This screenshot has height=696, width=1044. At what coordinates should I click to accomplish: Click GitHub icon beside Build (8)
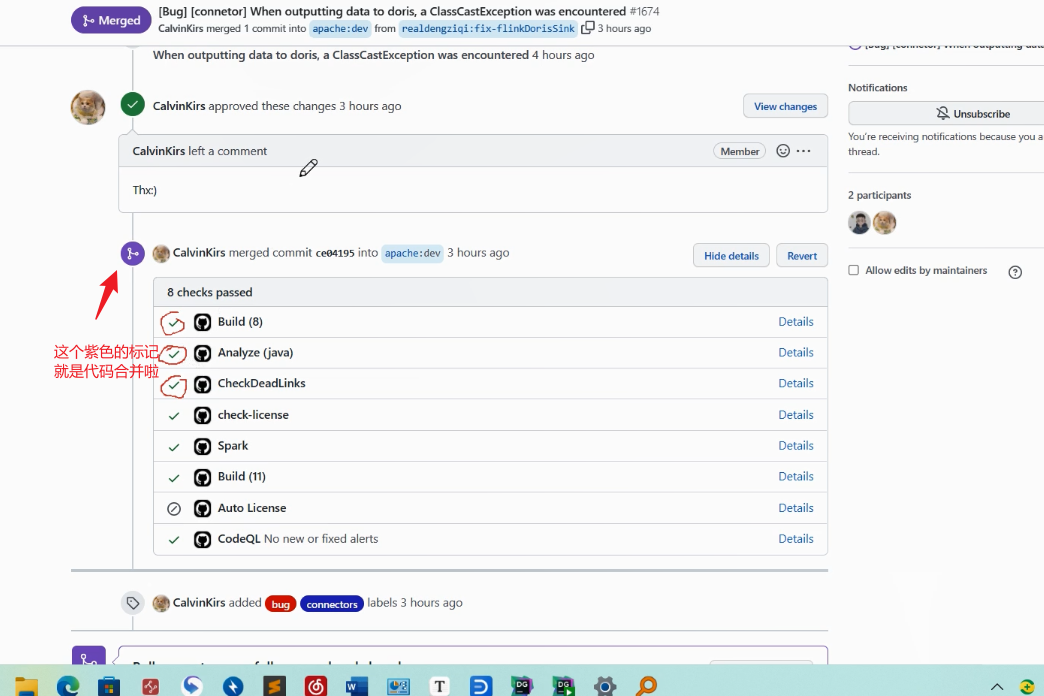(x=202, y=322)
